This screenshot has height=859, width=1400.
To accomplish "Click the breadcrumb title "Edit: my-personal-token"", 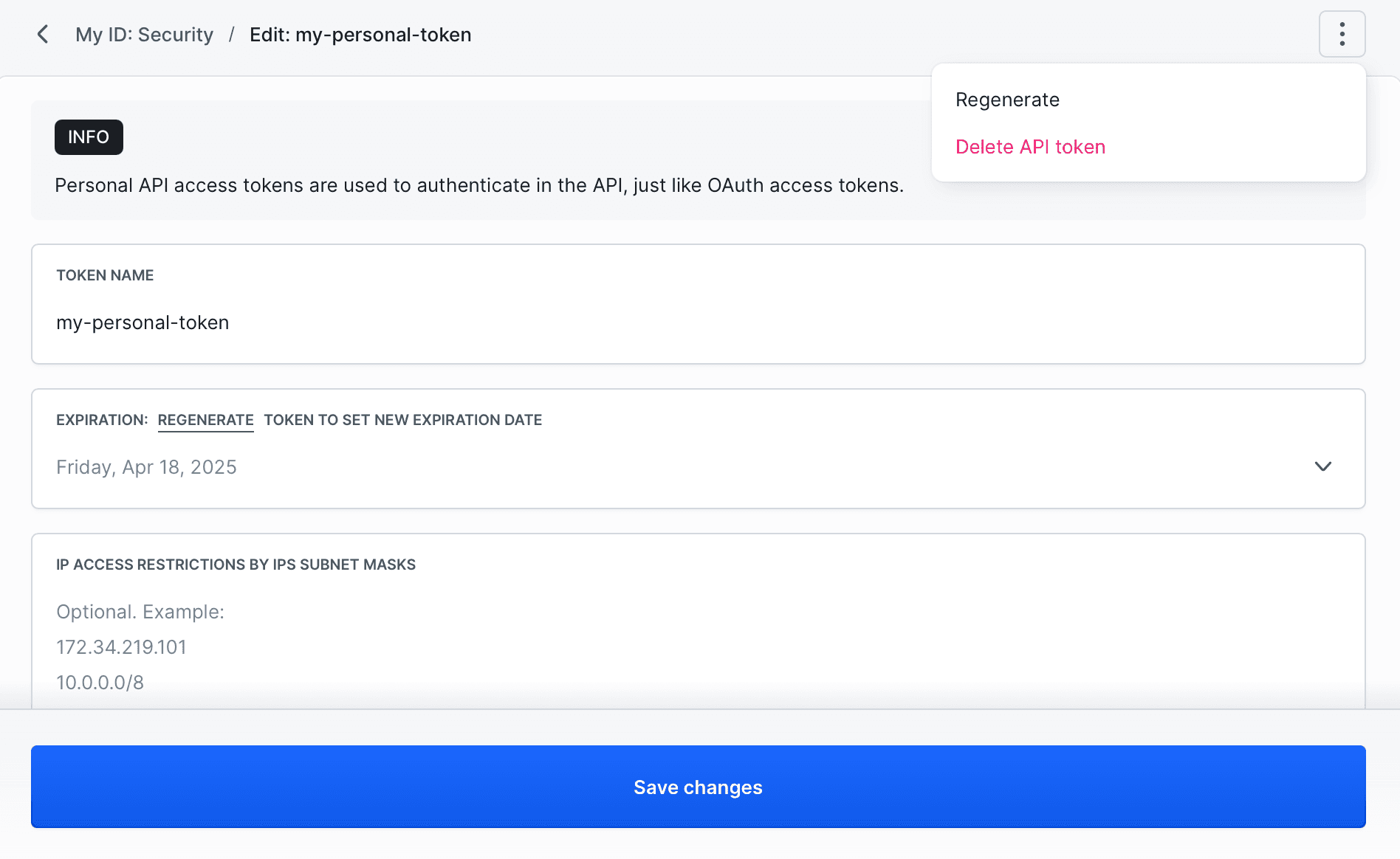I will click(x=360, y=34).
